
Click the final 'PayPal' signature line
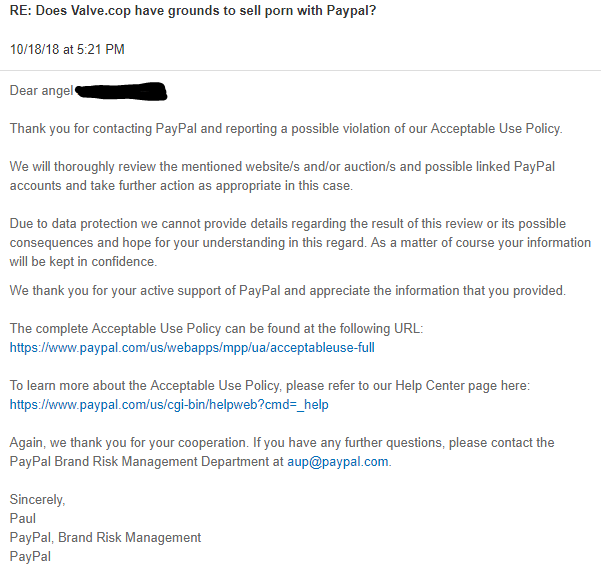[30, 556]
